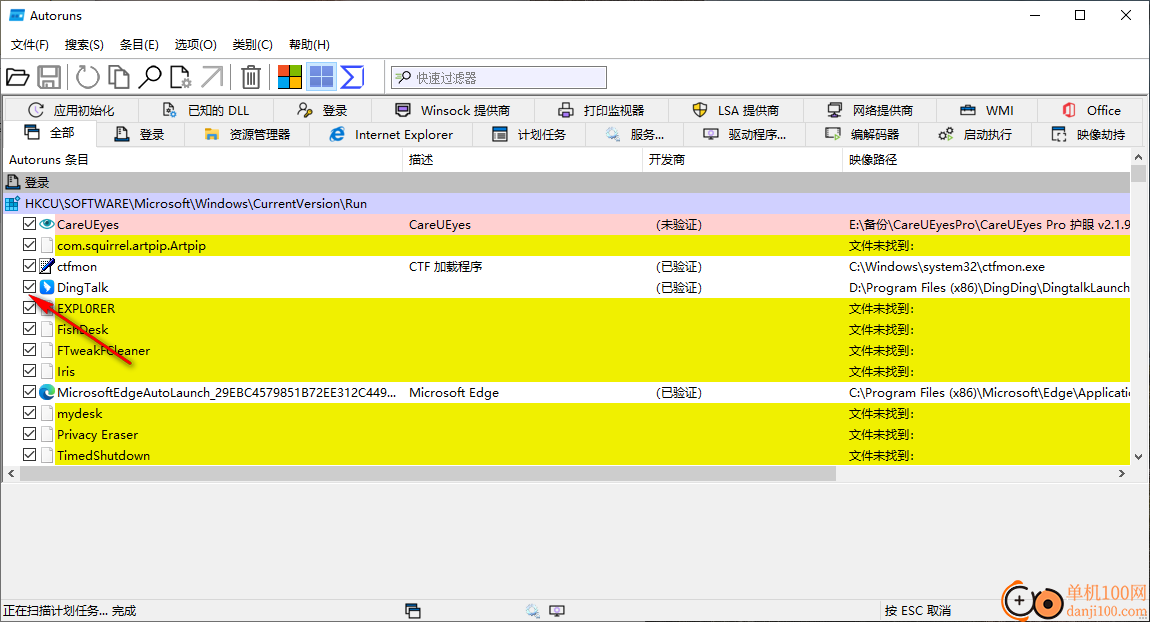1150x622 pixels.
Task: Open the 选项(O) menu
Action: [x=196, y=45]
